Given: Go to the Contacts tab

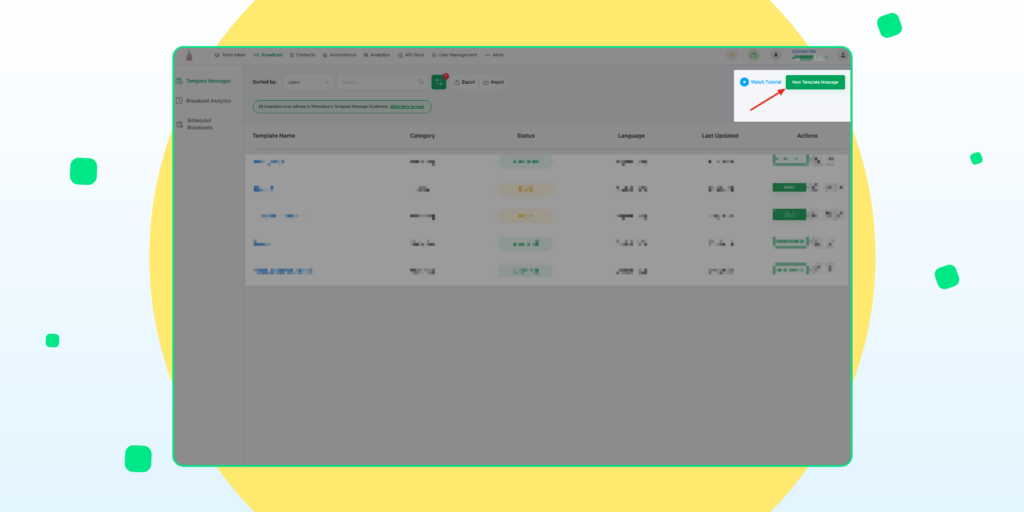Looking at the screenshot, I should (305, 55).
